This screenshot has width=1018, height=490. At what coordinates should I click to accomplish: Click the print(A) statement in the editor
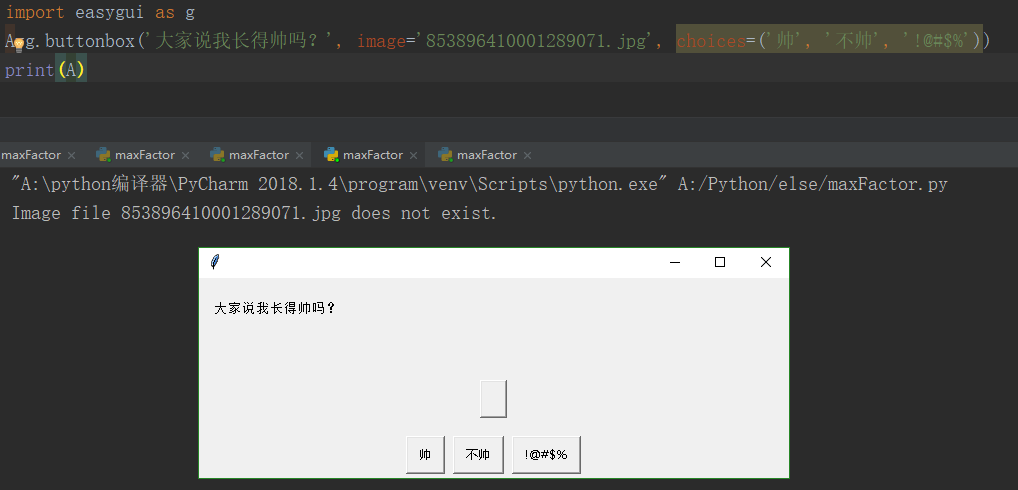click(45, 69)
